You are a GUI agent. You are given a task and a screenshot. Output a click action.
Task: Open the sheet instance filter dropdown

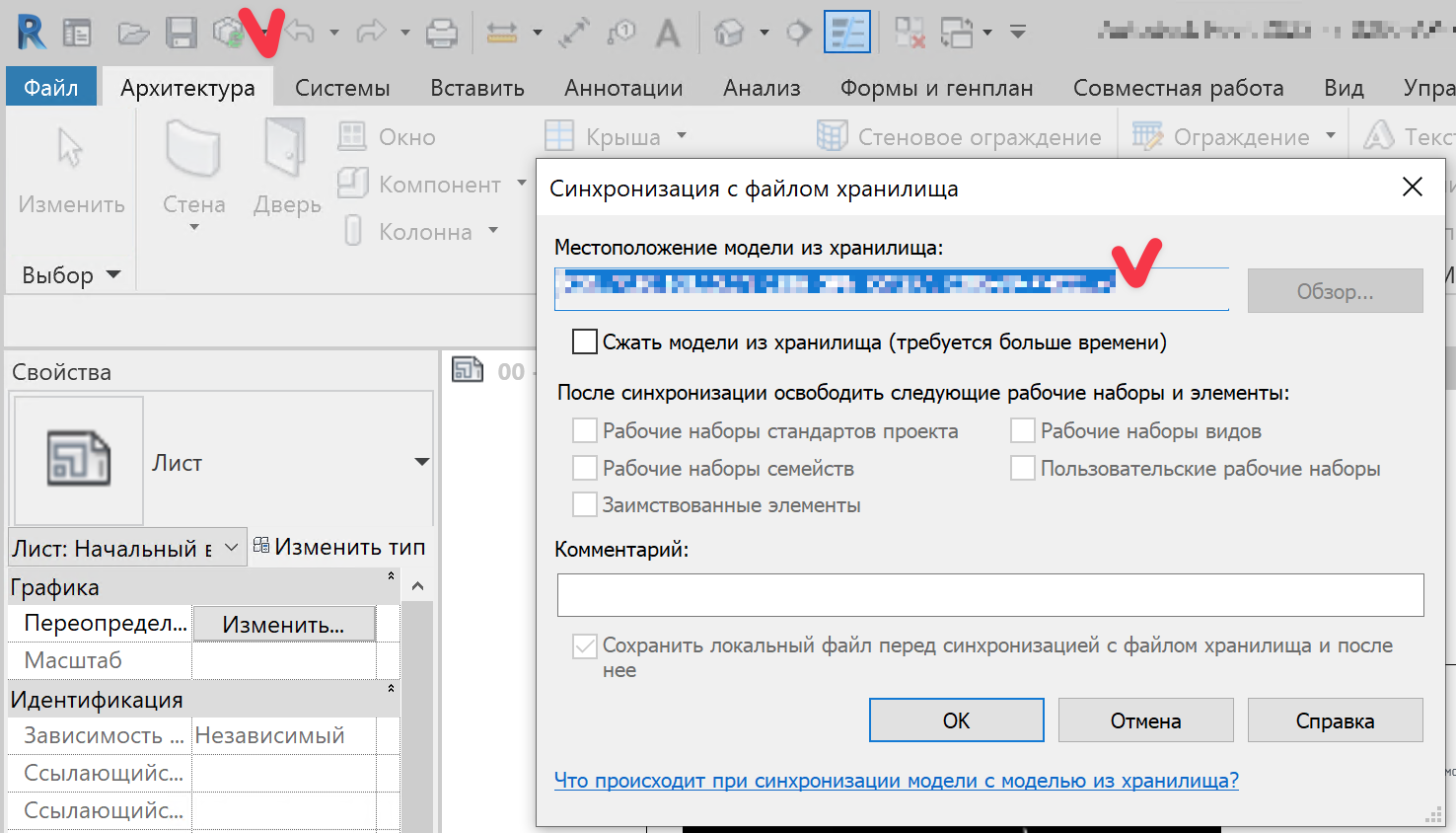(x=231, y=548)
